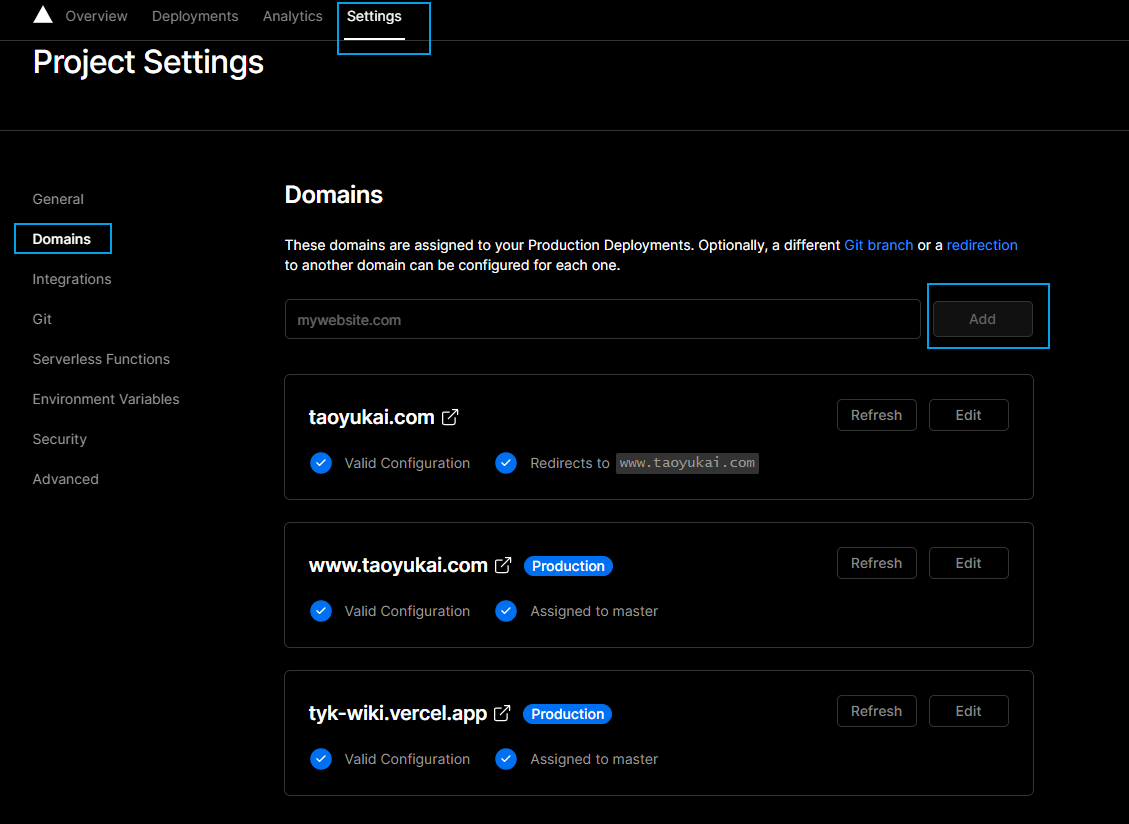The image size is (1129, 824).
Task: Select the Settings tab
Action: coord(374,16)
